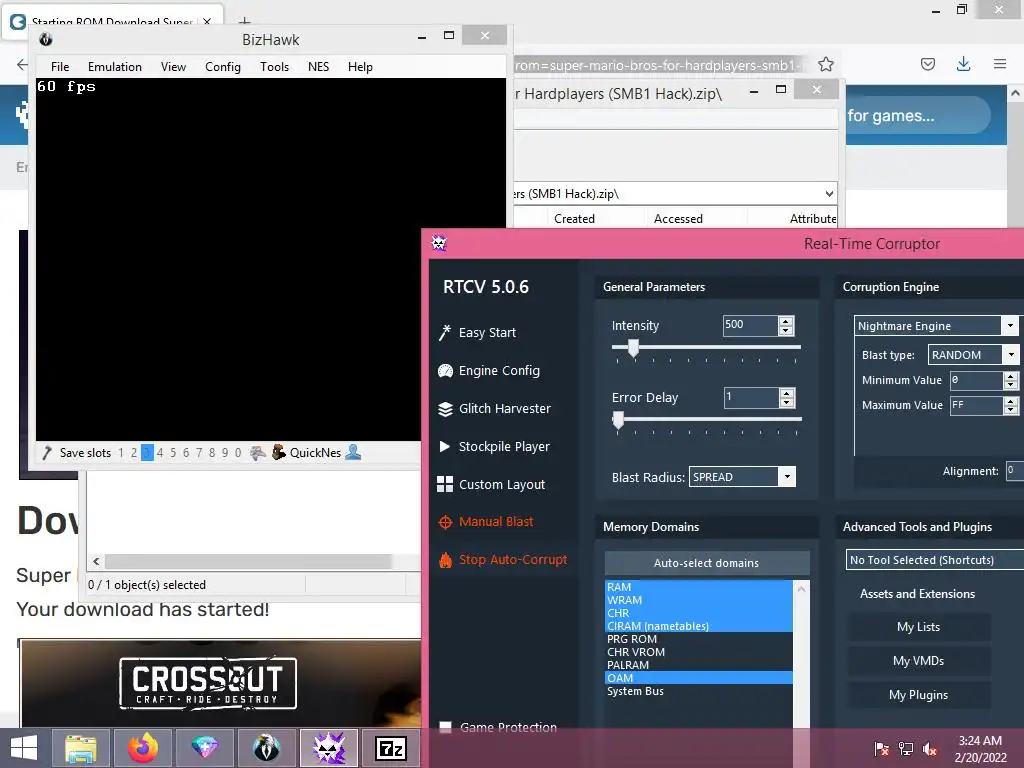This screenshot has height=768, width=1024.
Task: Toggle System Bus memory domain
Action: 699,691
